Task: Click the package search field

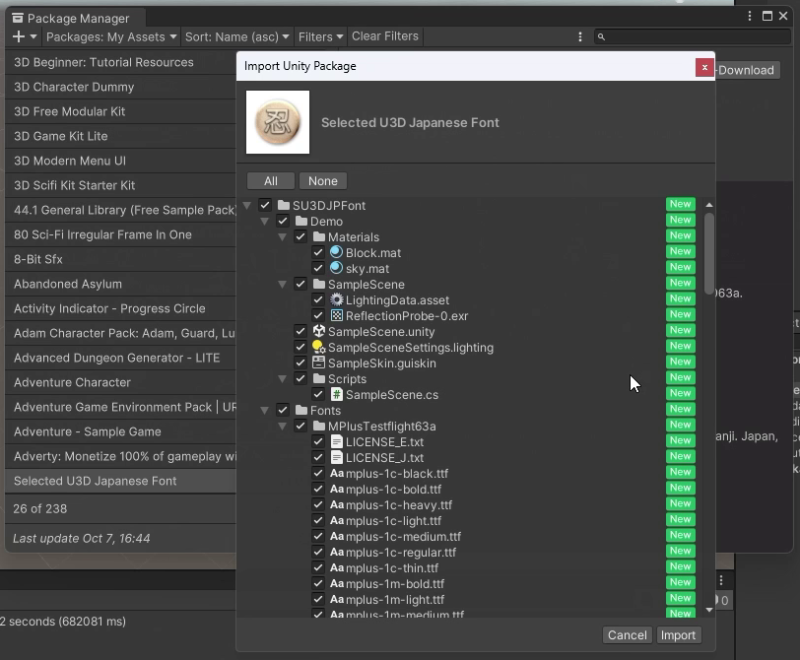Action: click(690, 37)
